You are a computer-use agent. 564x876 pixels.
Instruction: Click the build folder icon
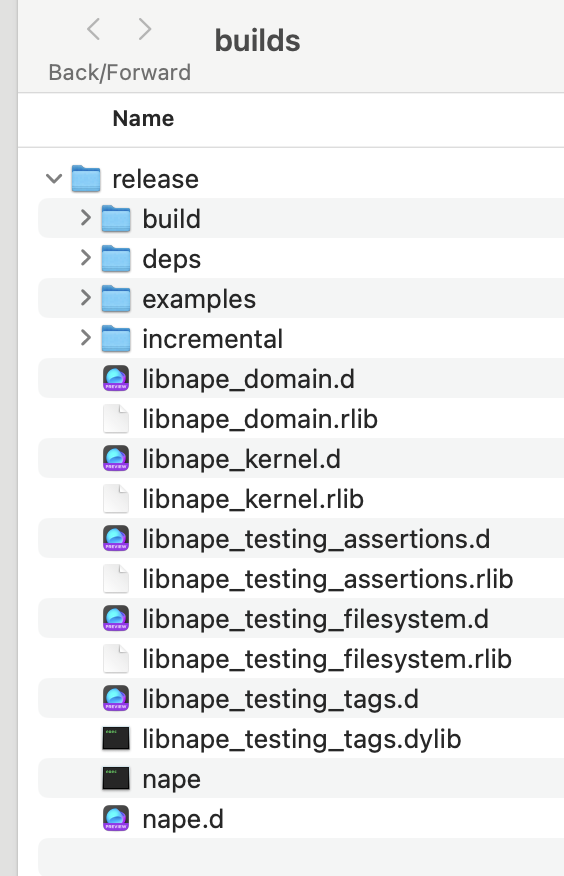116,218
